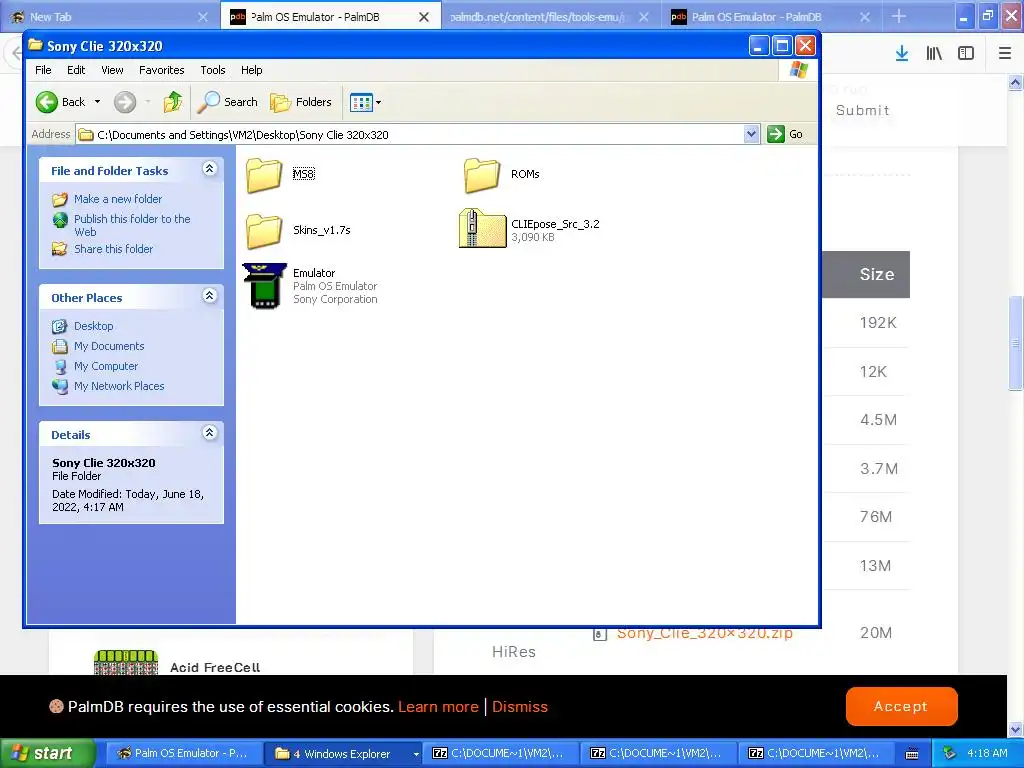Open the Favorites menu
This screenshot has width=1024, height=768.
point(161,70)
